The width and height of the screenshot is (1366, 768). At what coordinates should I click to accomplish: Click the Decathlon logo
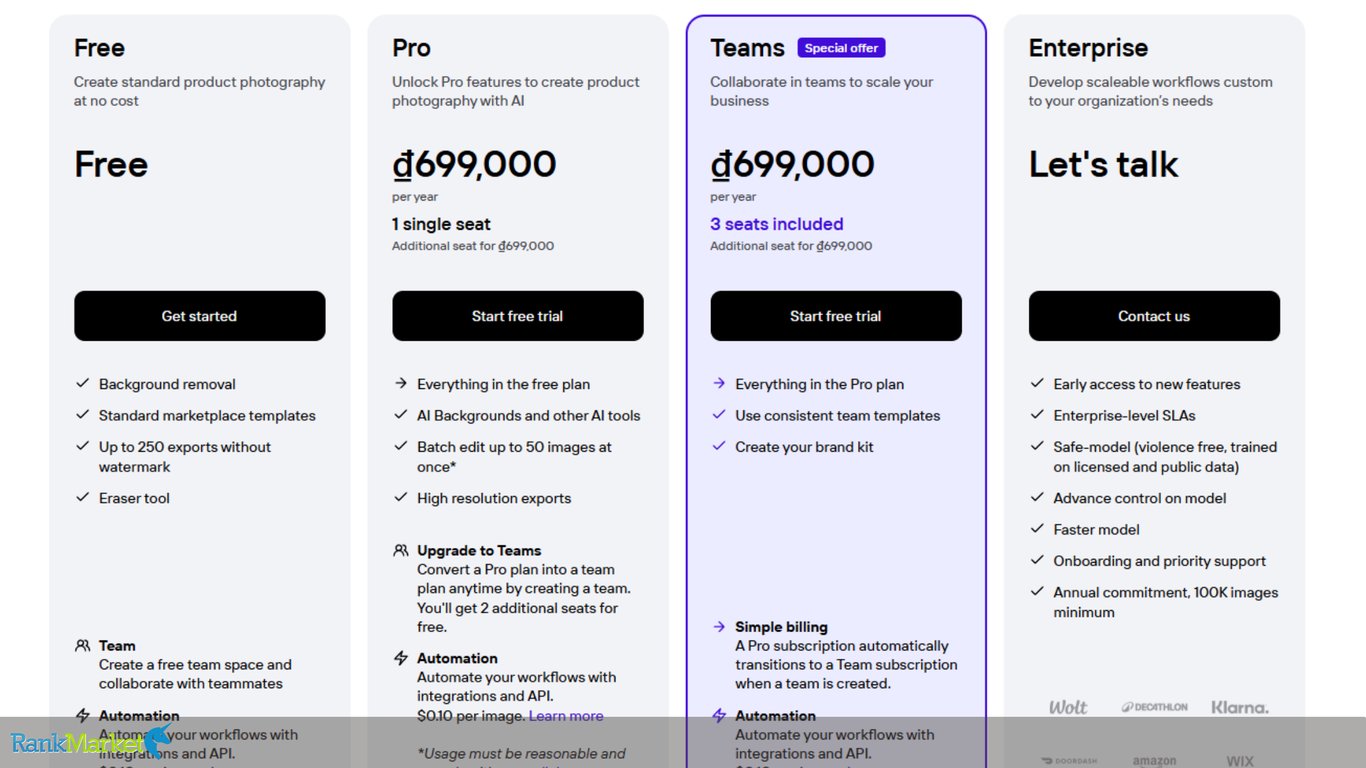[x=1154, y=707]
